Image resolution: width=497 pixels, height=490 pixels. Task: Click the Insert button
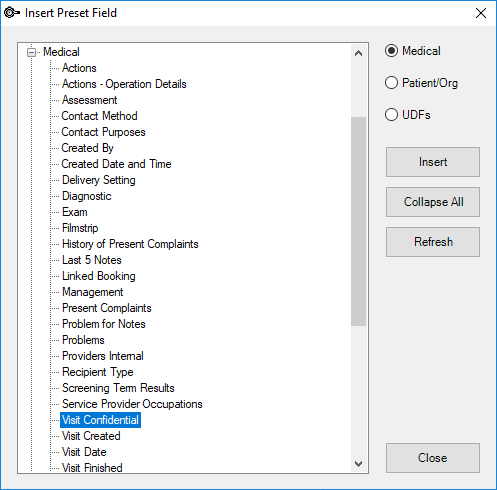point(433,162)
